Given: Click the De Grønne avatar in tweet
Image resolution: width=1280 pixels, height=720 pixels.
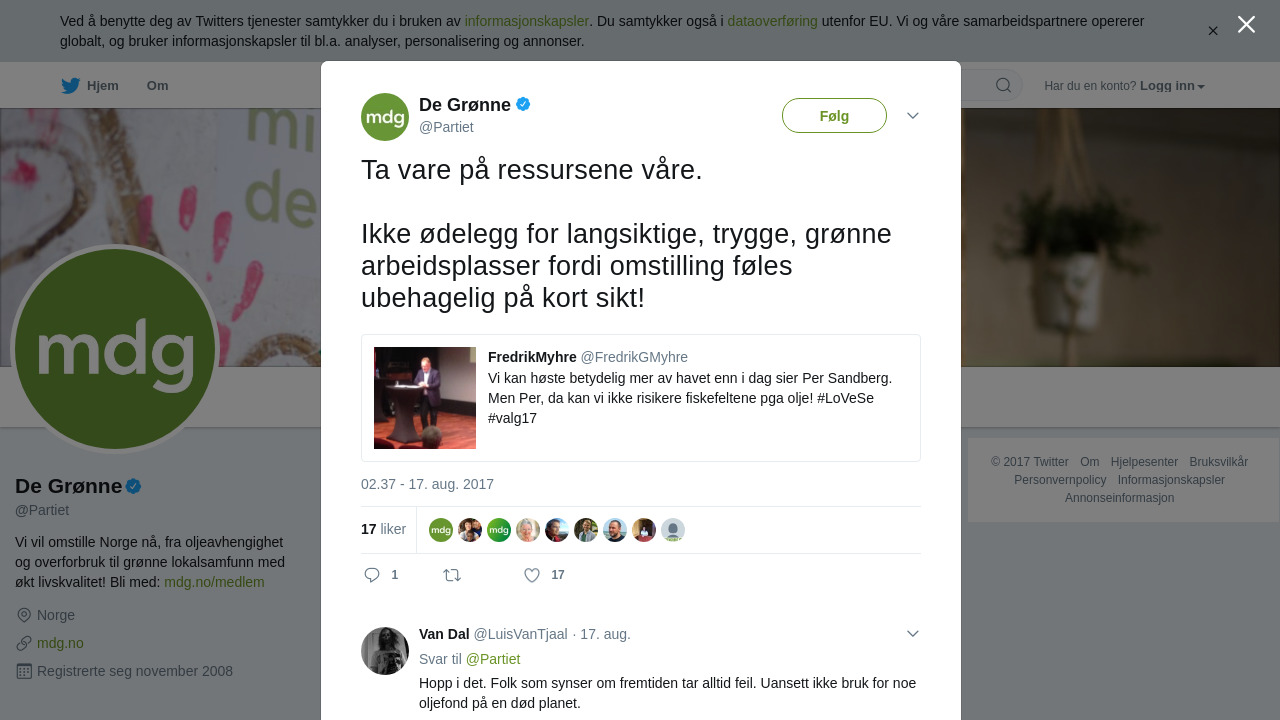Looking at the screenshot, I should tap(385, 117).
